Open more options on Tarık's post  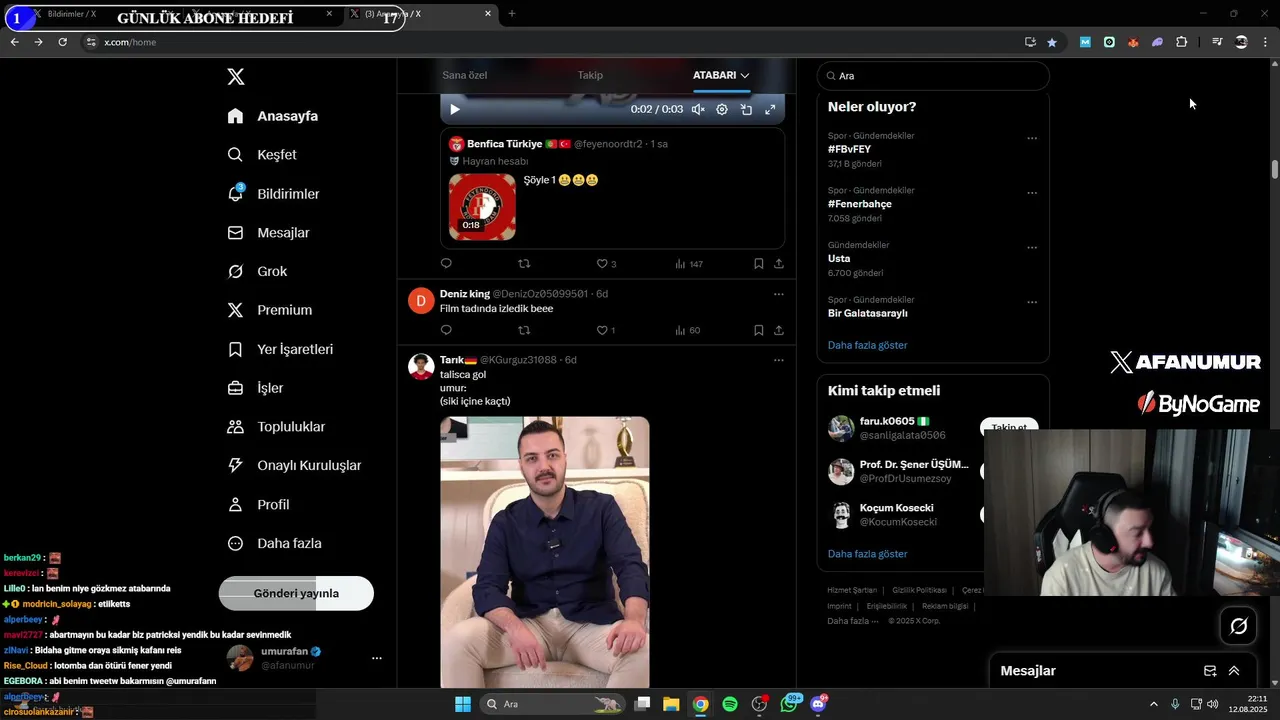(x=778, y=360)
